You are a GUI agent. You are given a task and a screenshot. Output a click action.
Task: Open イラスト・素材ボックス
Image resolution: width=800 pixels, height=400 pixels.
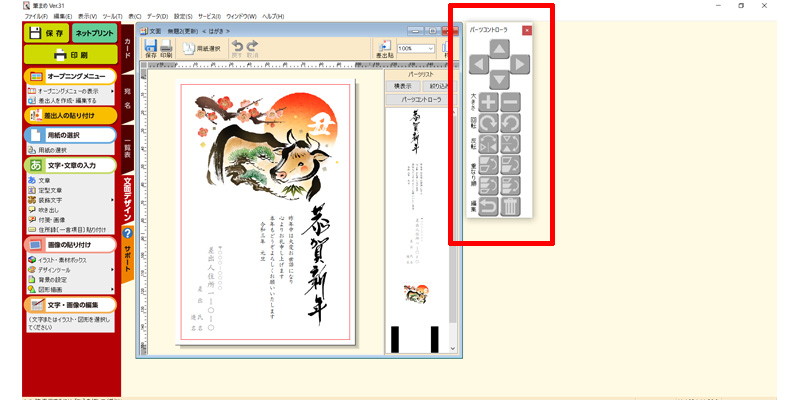click(x=57, y=260)
